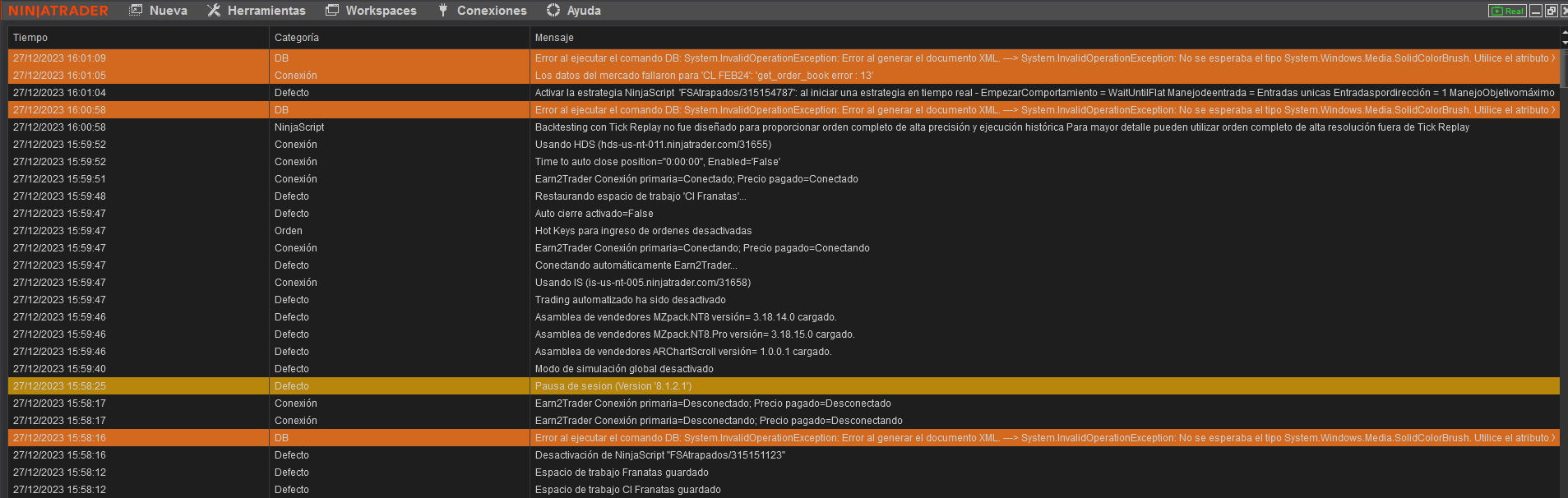The image size is (1568, 498).
Task: Select 'Earn2Trader primaria=Conectado' message
Action: 696,179
